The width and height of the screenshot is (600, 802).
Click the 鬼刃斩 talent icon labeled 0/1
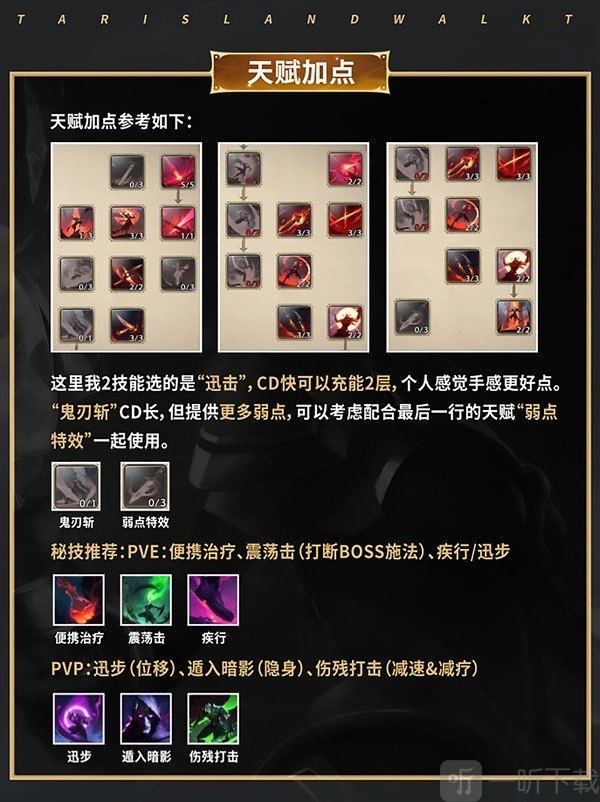tap(76, 486)
